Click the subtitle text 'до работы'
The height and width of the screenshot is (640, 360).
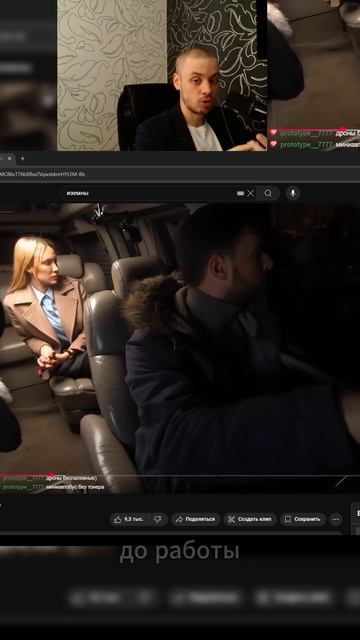point(180,551)
